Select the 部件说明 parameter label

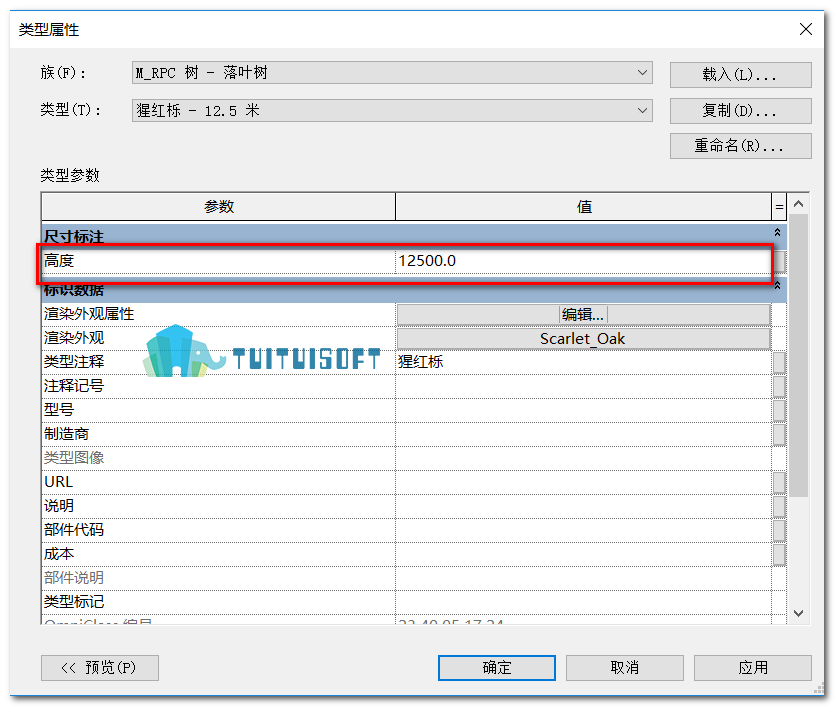(x=74, y=578)
